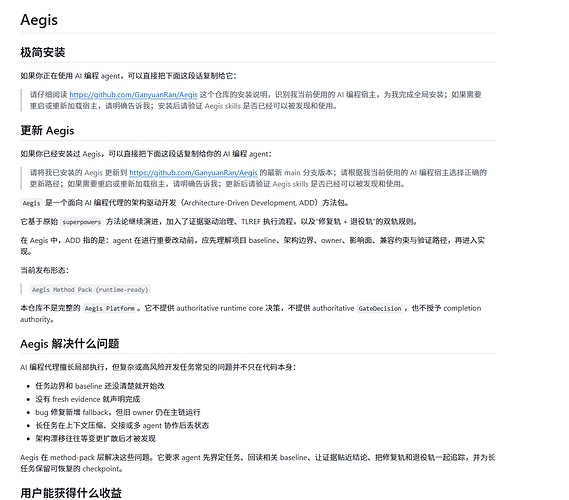Click the '用户能获得什么收益' heading
This screenshot has height=500, width=569.
71,493
